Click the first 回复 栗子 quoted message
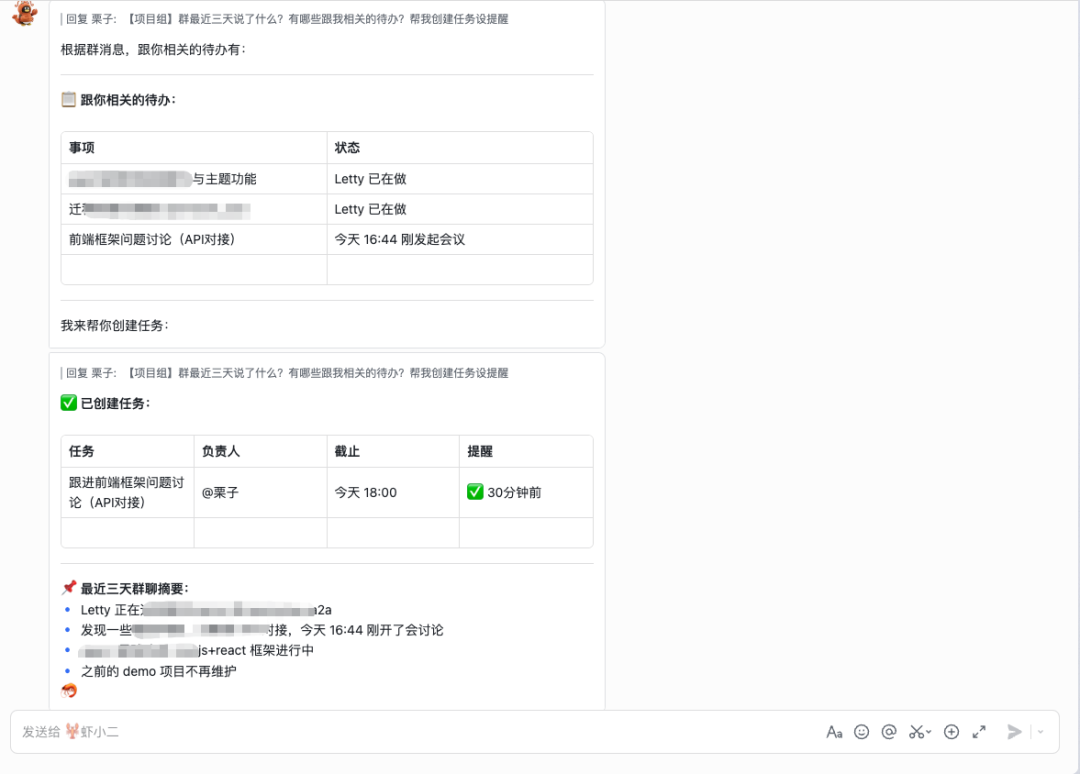This screenshot has height=774, width=1080. click(x=285, y=19)
